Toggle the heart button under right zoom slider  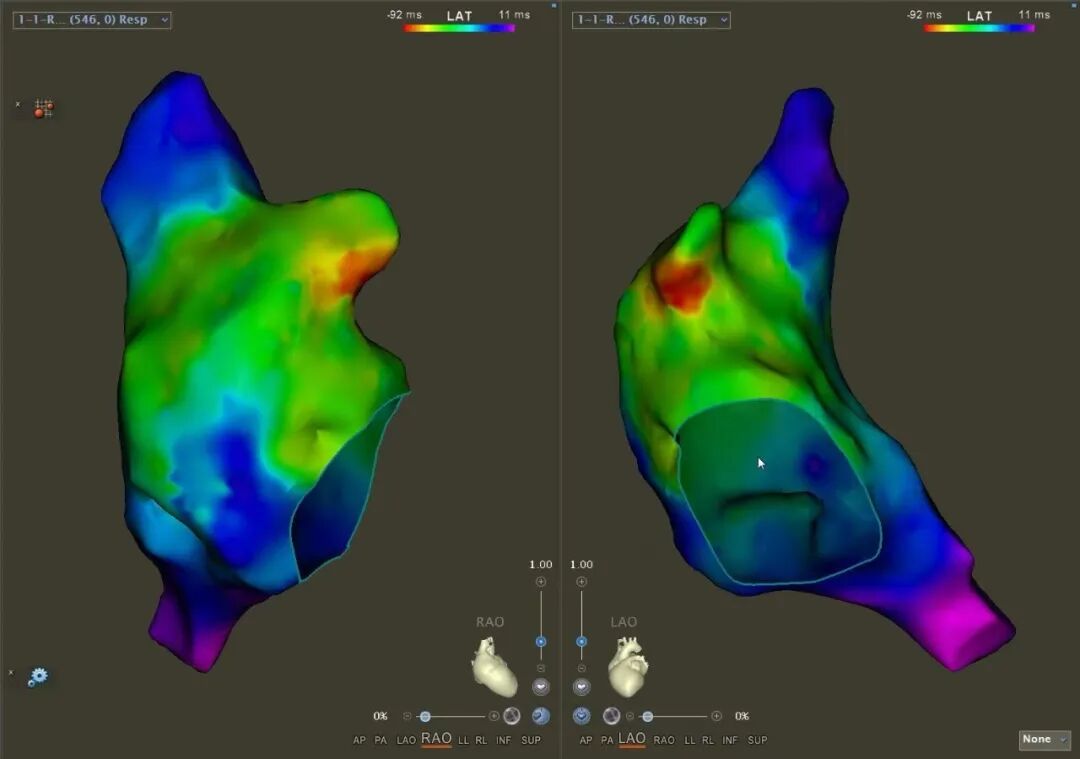point(581,687)
